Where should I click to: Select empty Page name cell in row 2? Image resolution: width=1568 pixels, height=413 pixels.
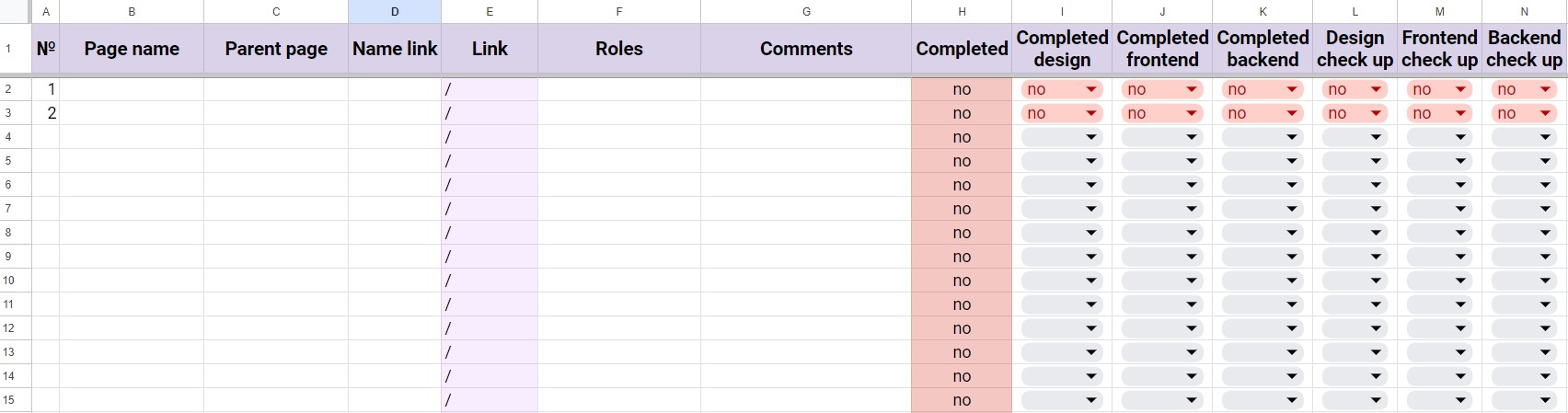tap(132, 89)
